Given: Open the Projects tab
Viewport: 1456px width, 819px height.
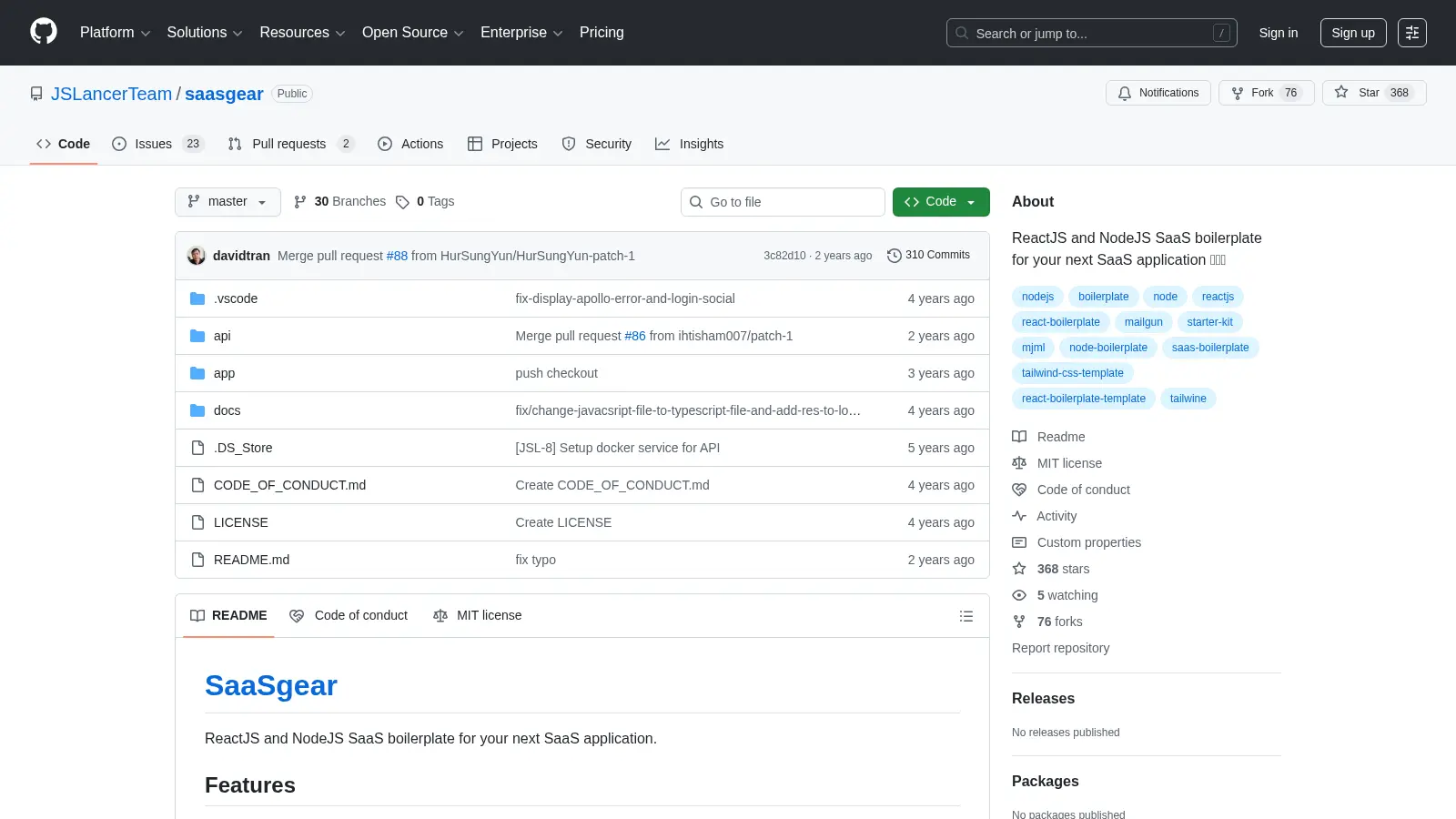Looking at the screenshot, I should (502, 144).
